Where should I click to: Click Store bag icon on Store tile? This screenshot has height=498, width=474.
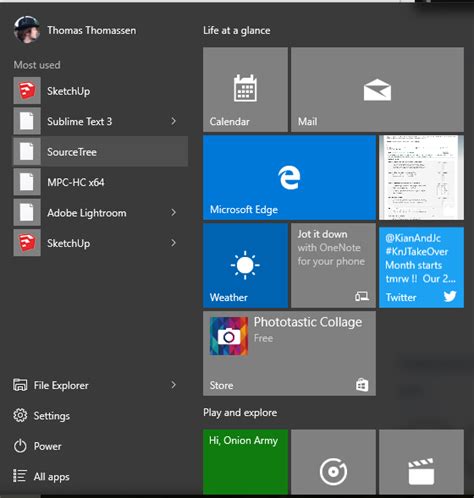(x=362, y=385)
